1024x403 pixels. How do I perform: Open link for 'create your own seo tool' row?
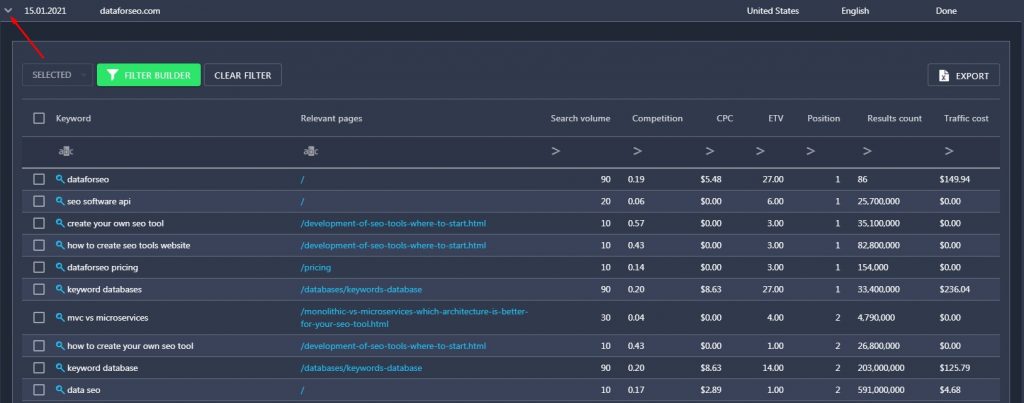[x=393, y=223]
